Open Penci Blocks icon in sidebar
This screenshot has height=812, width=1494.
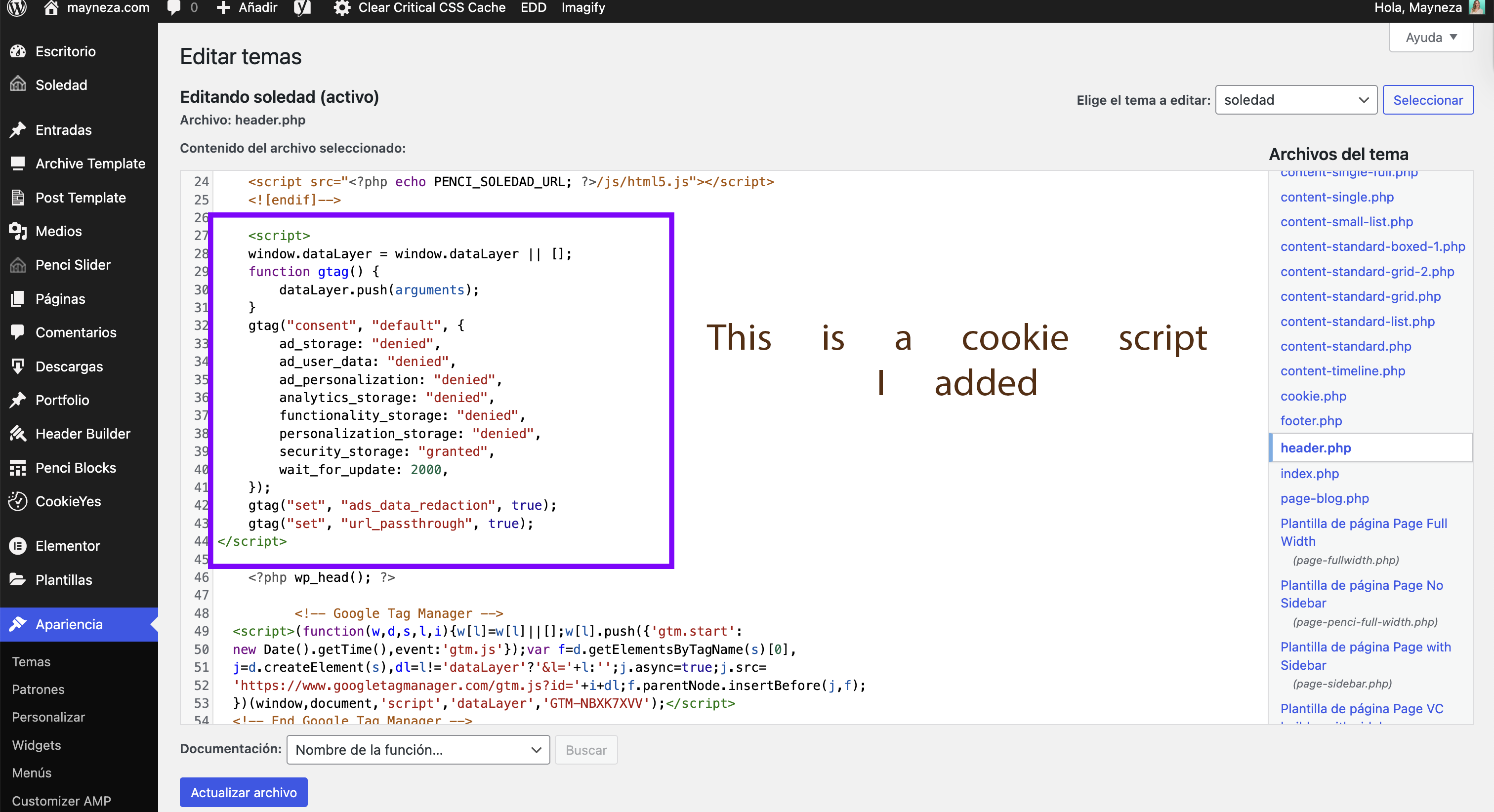pos(18,467)
